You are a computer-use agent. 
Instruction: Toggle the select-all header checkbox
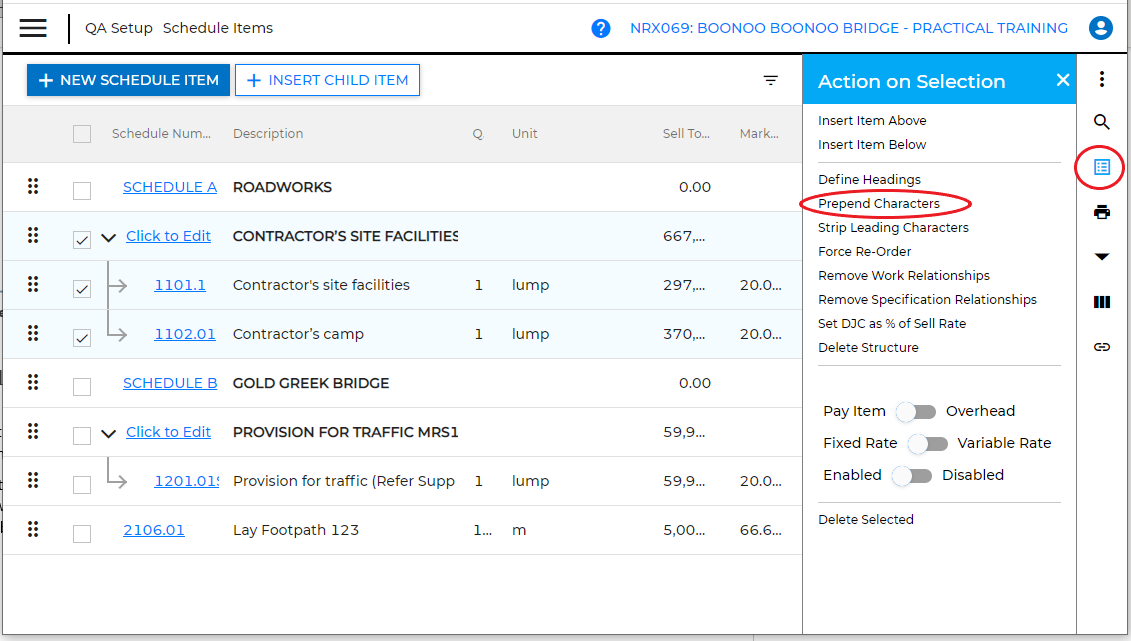[x=82, y=134]
